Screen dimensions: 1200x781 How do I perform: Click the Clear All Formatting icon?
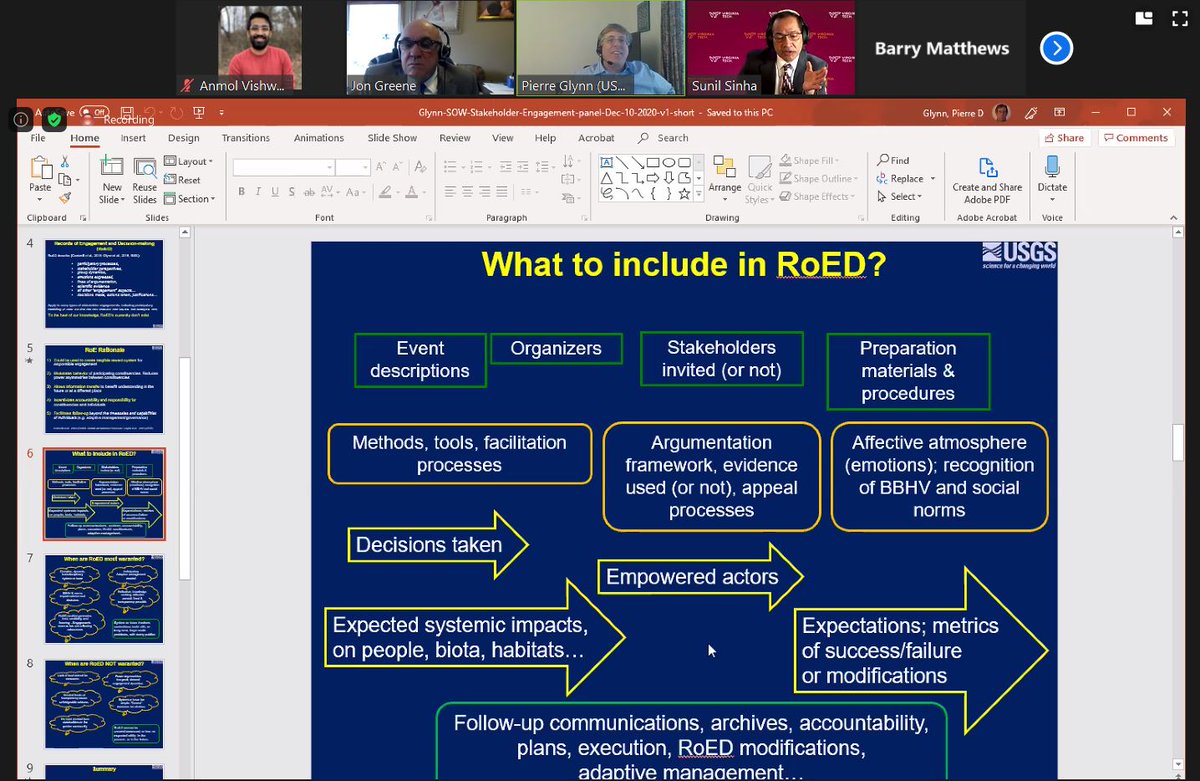(421, 168)
